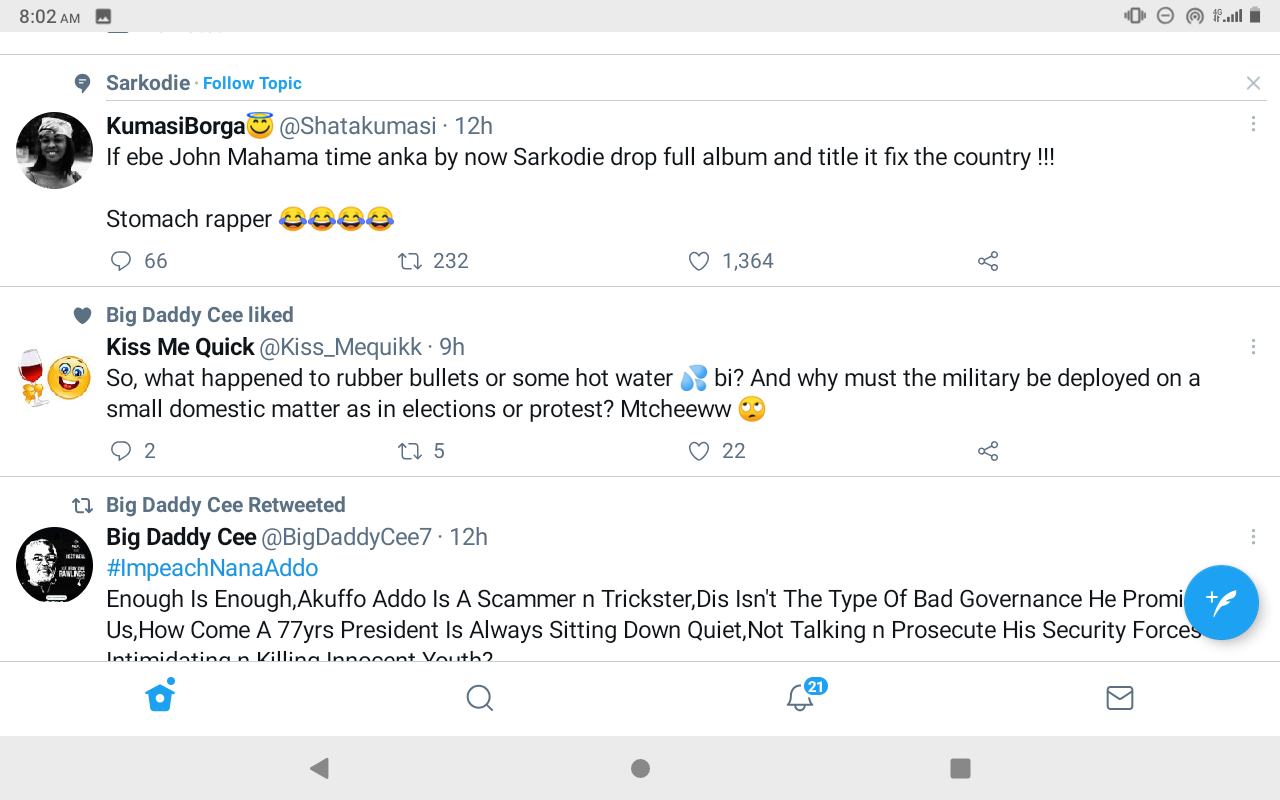Image resolution: width=1280 pixels, height=800 pixels.
Task: Open more options for Big Daddy Cee's tweet
Action: tap(1253, 537)
